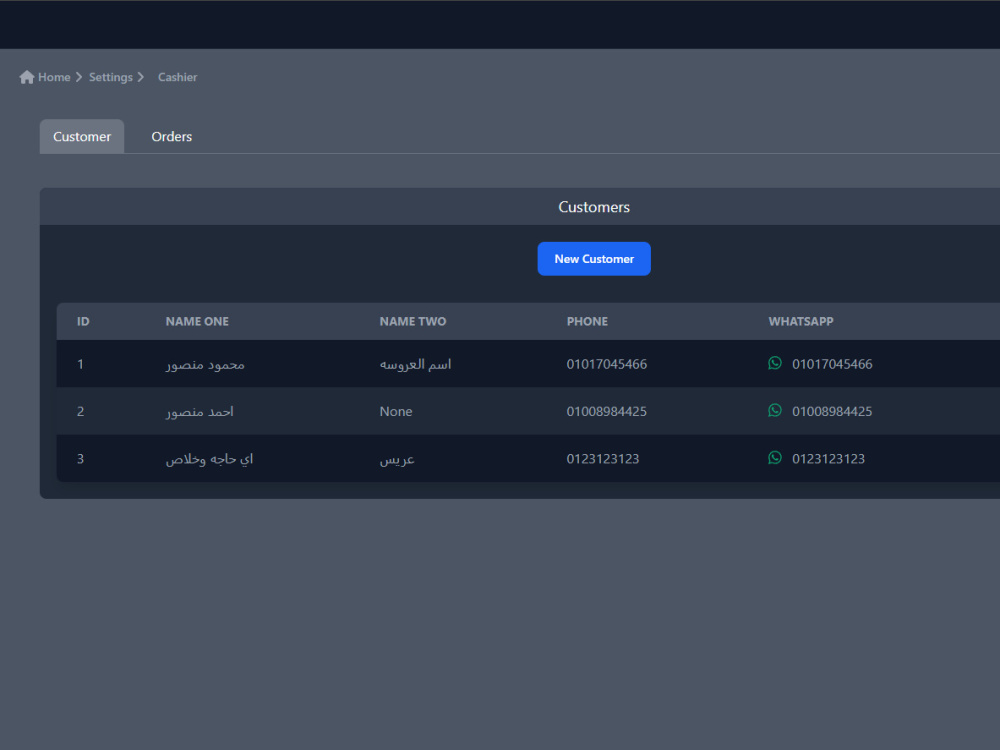Select ID cell with value 1

pyautogui.click(x=80, y=364)
